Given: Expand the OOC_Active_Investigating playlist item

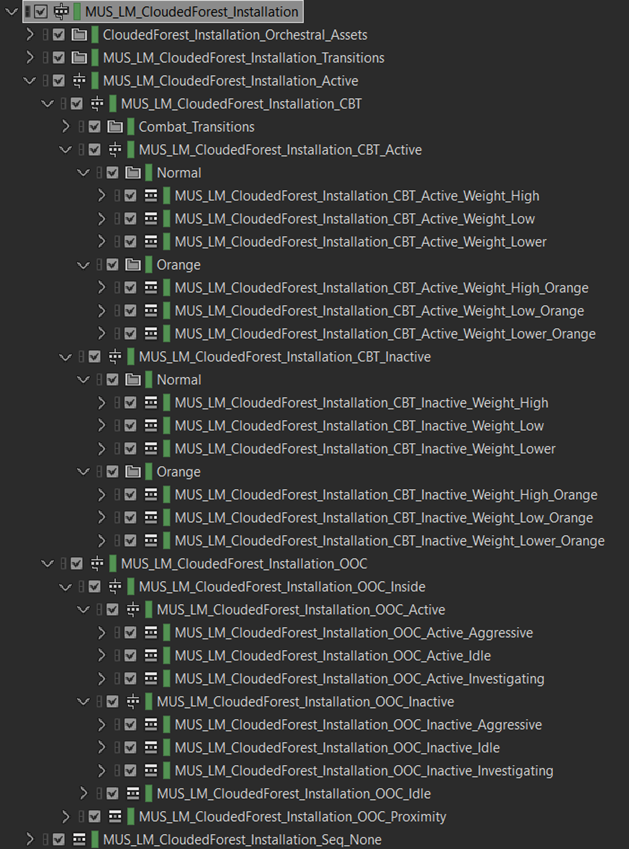Looking at the screenshot, I should pos(102,679).
